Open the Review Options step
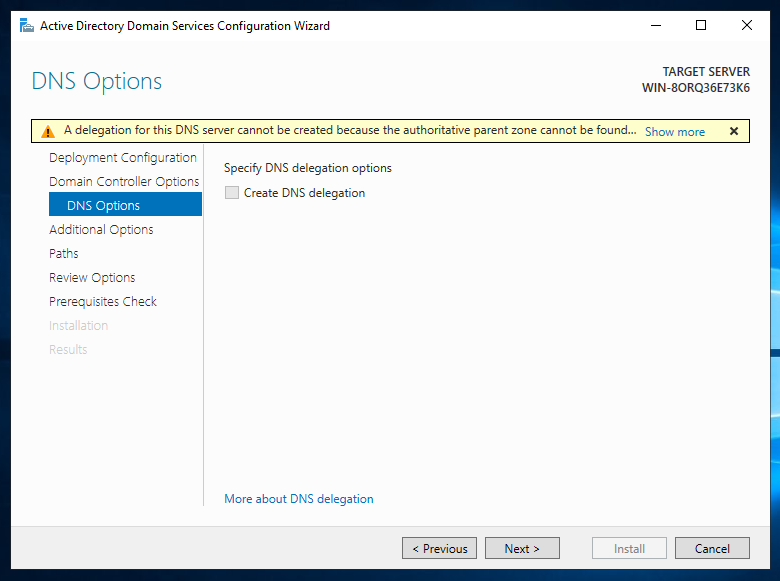The width and height of the screenshot is (780, 581). point(92,278)
